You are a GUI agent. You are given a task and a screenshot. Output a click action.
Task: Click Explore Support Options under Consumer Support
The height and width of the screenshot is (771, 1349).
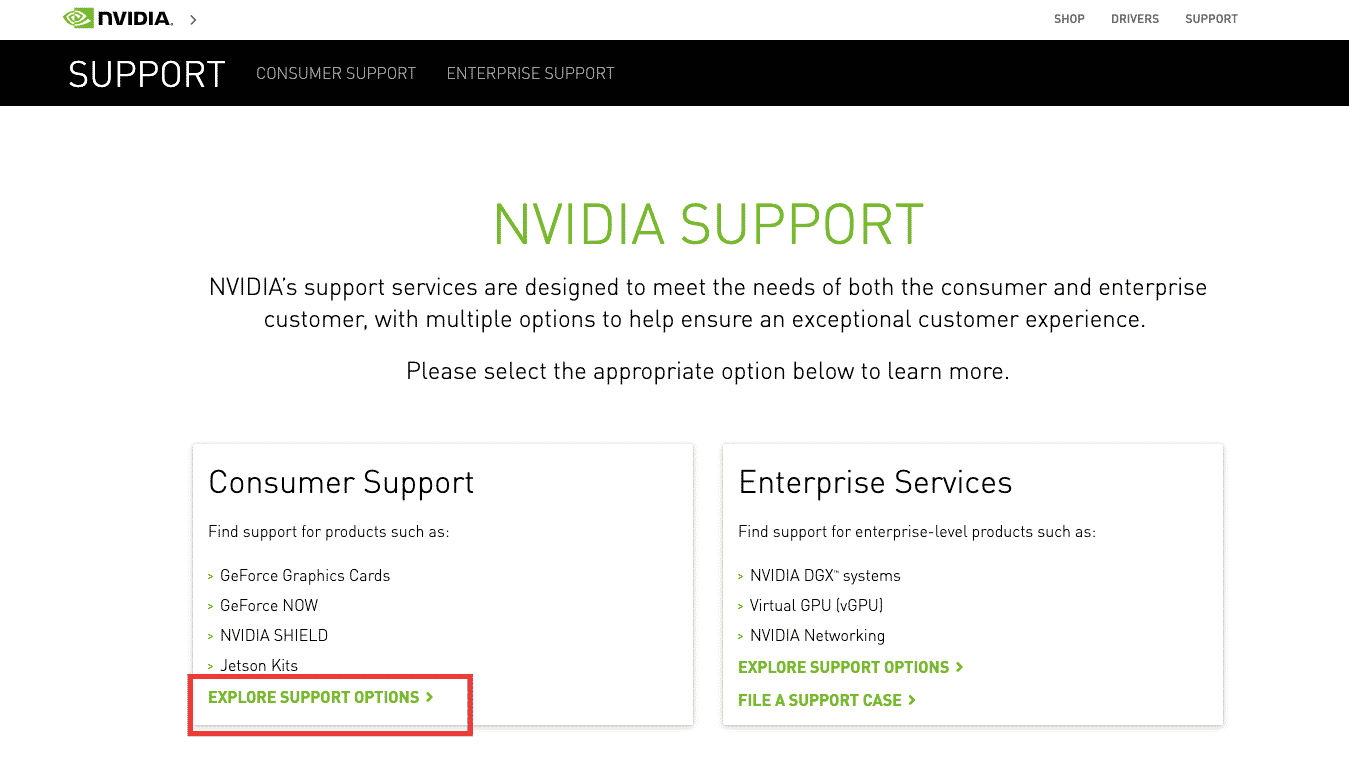click(321, 697)
